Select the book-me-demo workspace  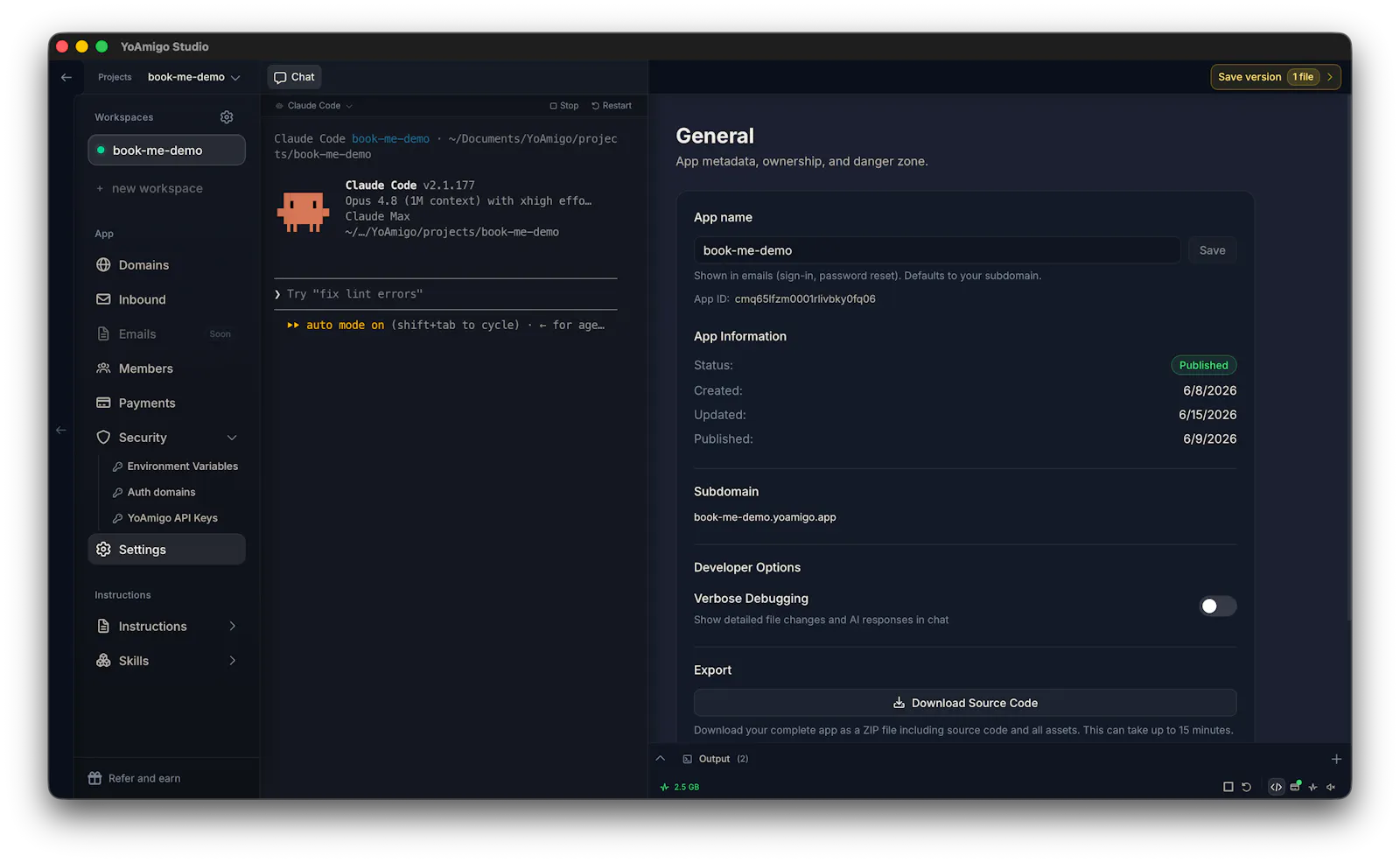coord(166,150)
